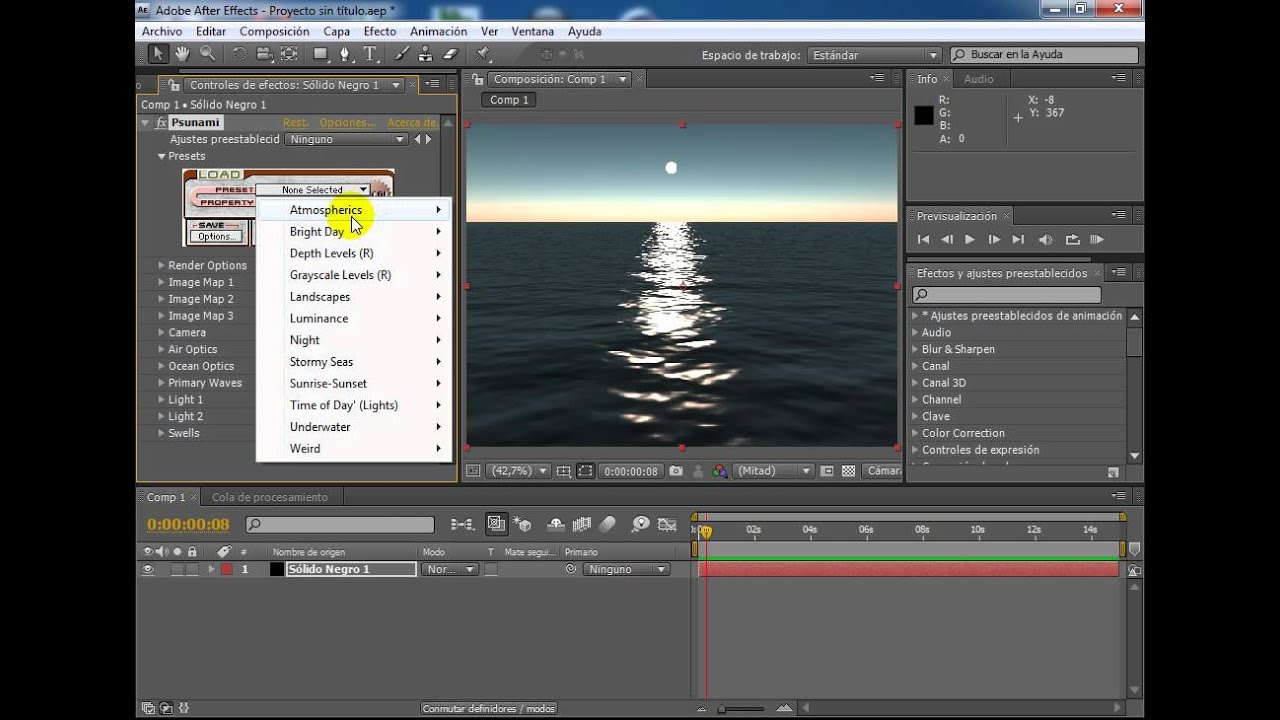Enable Motion Blur for the composition
Image resolution: width=1280 pixels, height=720 pixels.
click(x=608, y=524)
